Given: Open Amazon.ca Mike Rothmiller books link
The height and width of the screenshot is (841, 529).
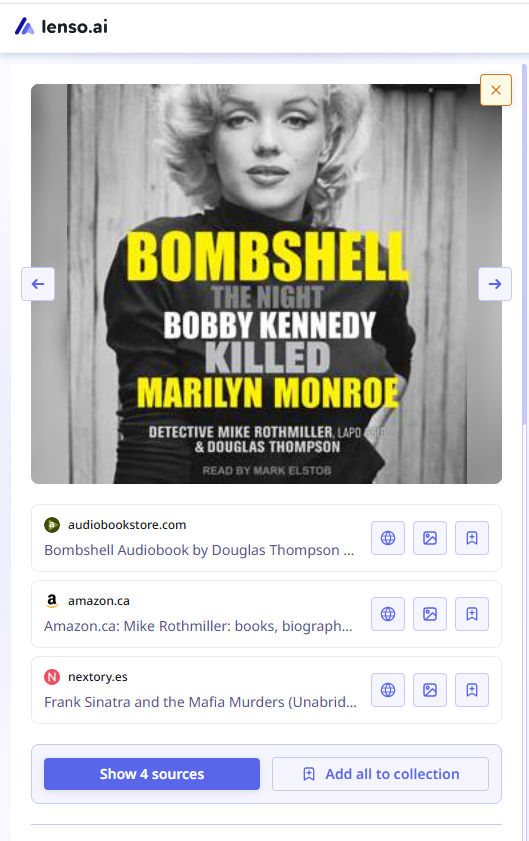Looking at the screenshot, I should click(x=198, y=626).
